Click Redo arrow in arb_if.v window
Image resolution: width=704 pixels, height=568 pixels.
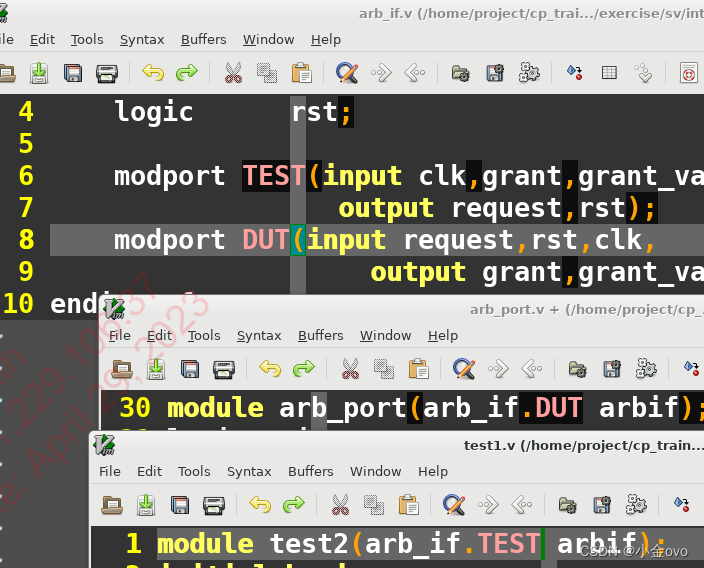[187, 72]
